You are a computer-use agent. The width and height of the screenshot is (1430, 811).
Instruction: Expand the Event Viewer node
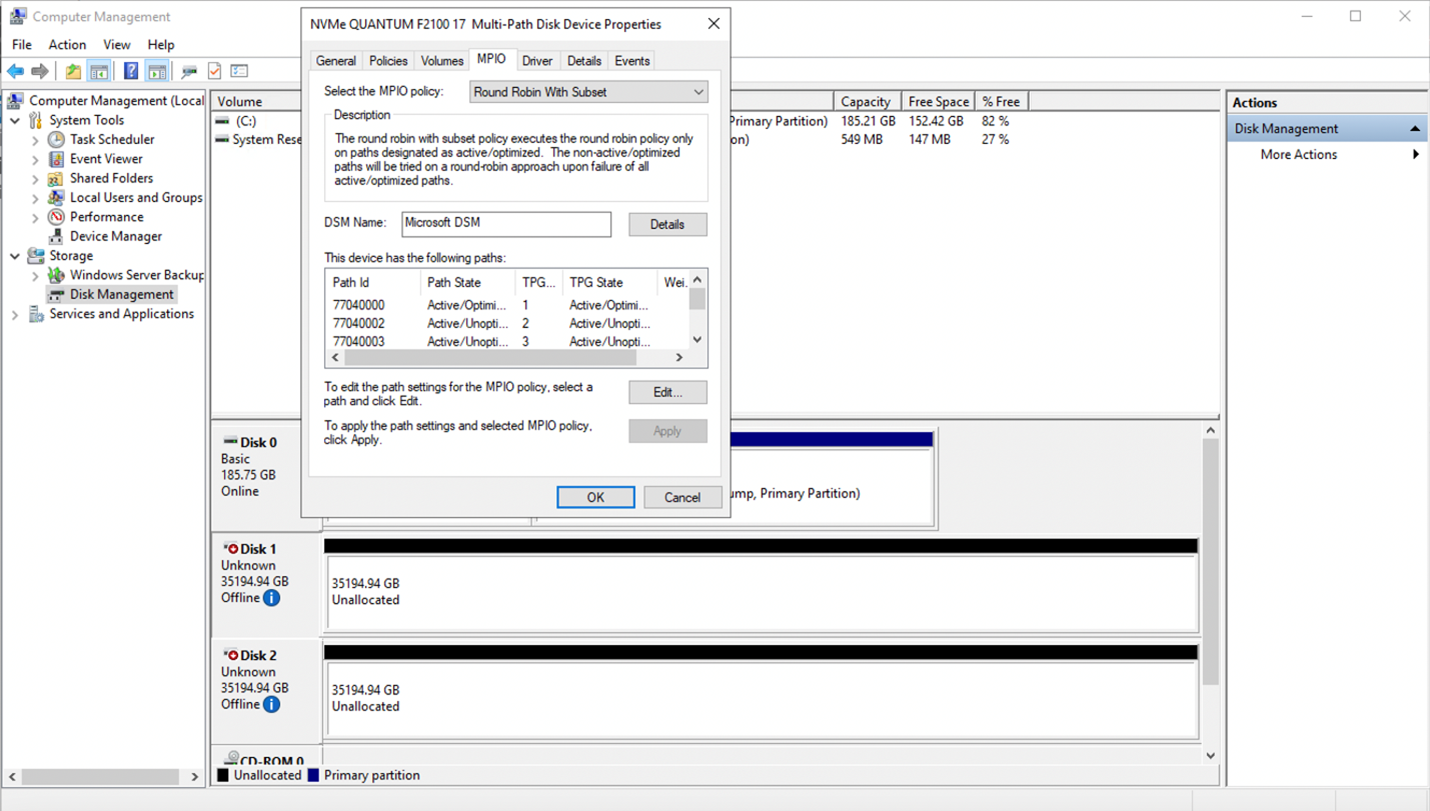(x=36, y=159)
